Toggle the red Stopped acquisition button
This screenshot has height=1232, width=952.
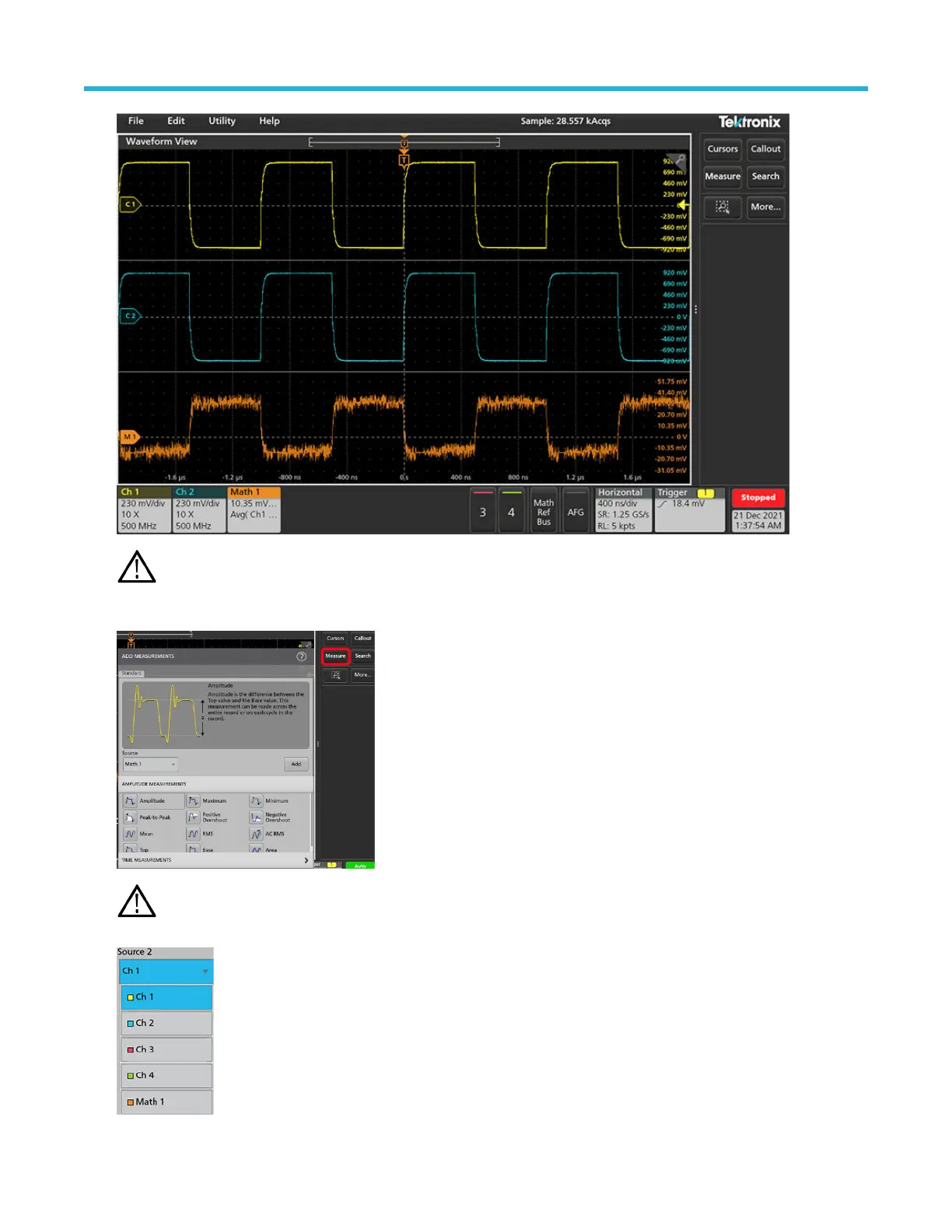point(758,498)
